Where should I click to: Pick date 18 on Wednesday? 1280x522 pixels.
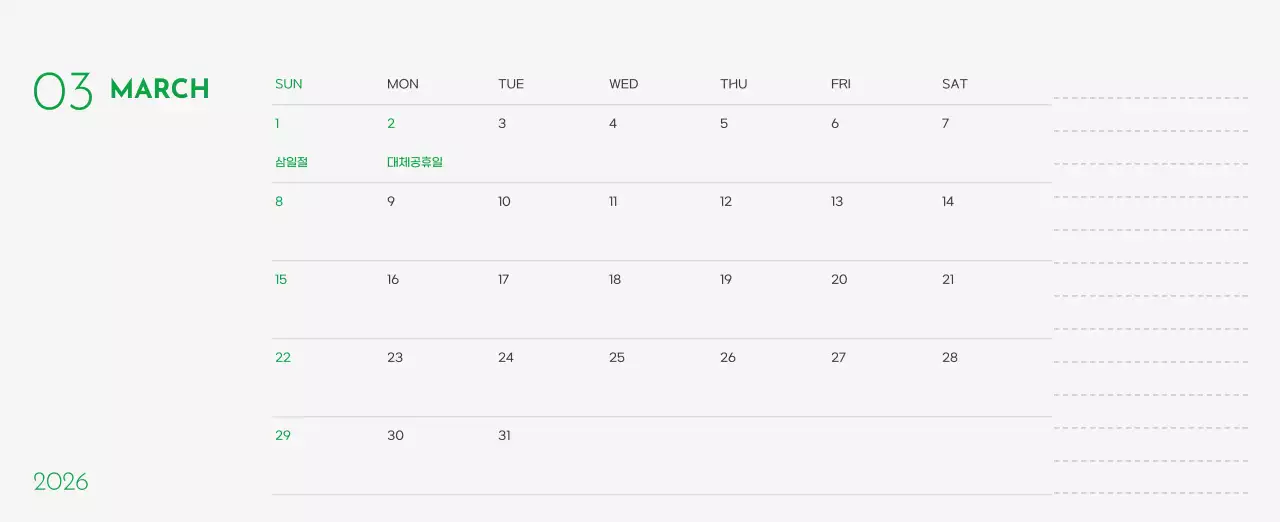(615, 280)
